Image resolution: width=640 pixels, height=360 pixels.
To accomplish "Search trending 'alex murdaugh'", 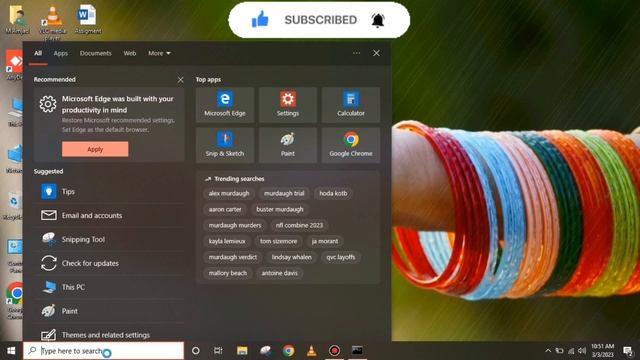I will pos(229,193).
